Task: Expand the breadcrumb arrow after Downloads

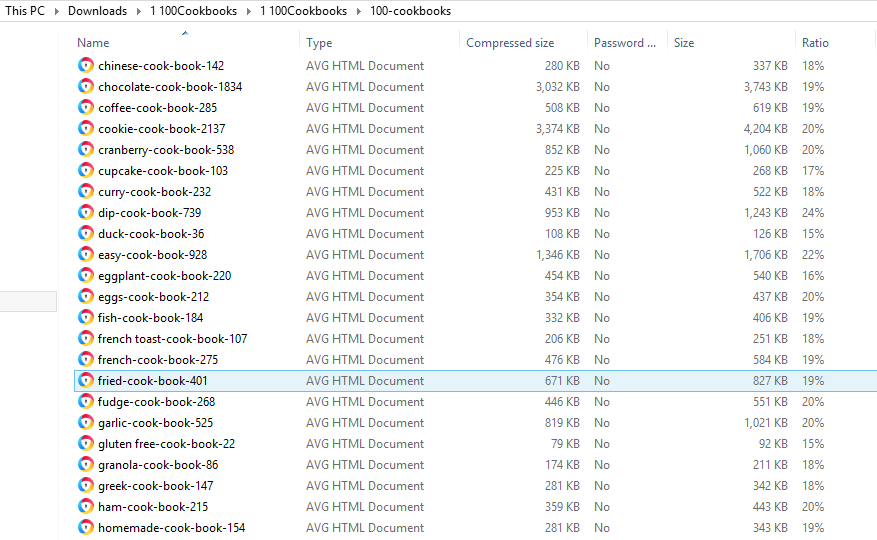Action: 139,11
